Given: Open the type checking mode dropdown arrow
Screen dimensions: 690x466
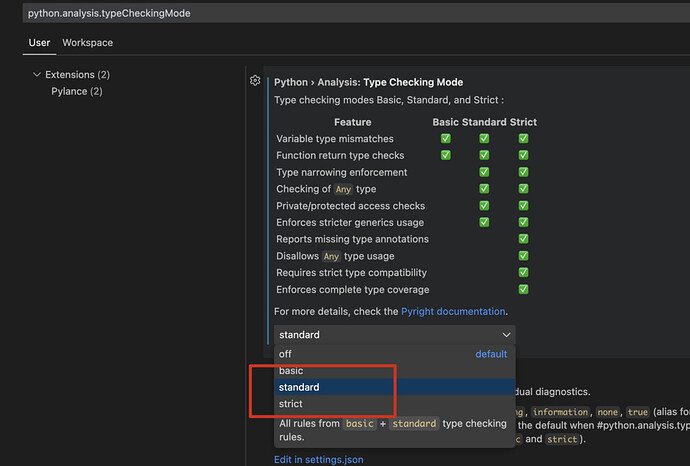Looking at the screenshot, I should [506, 335].
